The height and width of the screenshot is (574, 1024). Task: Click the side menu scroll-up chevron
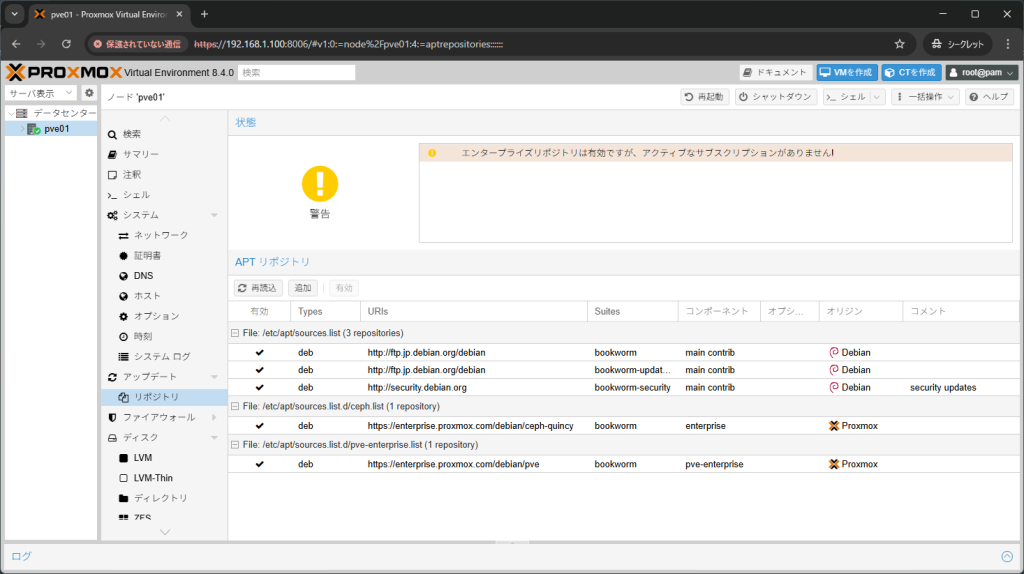[165, 119]
